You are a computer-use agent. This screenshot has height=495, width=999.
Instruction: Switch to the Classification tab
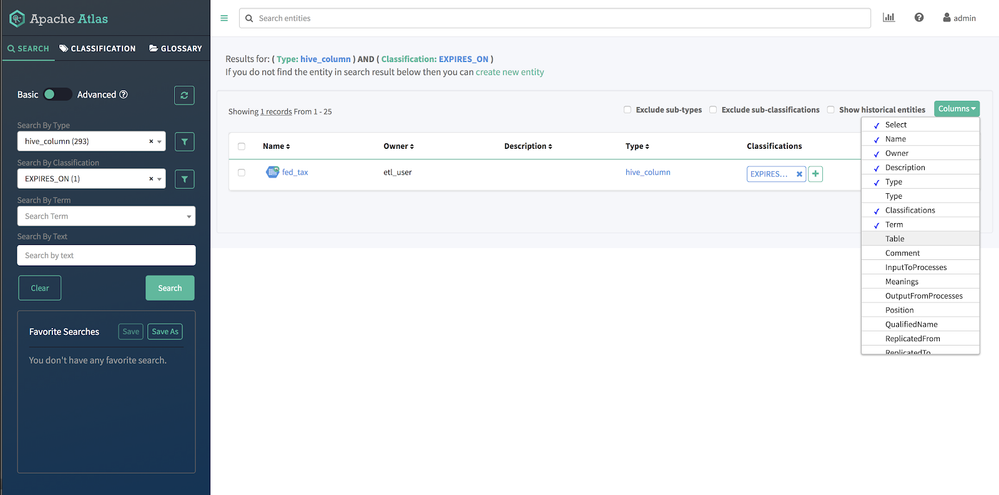click(97, 48)
